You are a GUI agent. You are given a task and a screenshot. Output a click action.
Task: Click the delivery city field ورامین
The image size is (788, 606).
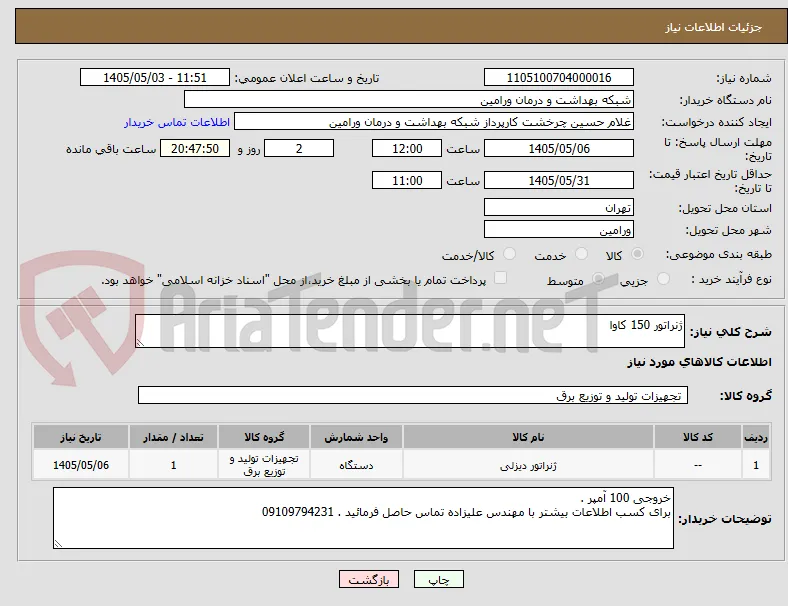(x=559, y=230)
